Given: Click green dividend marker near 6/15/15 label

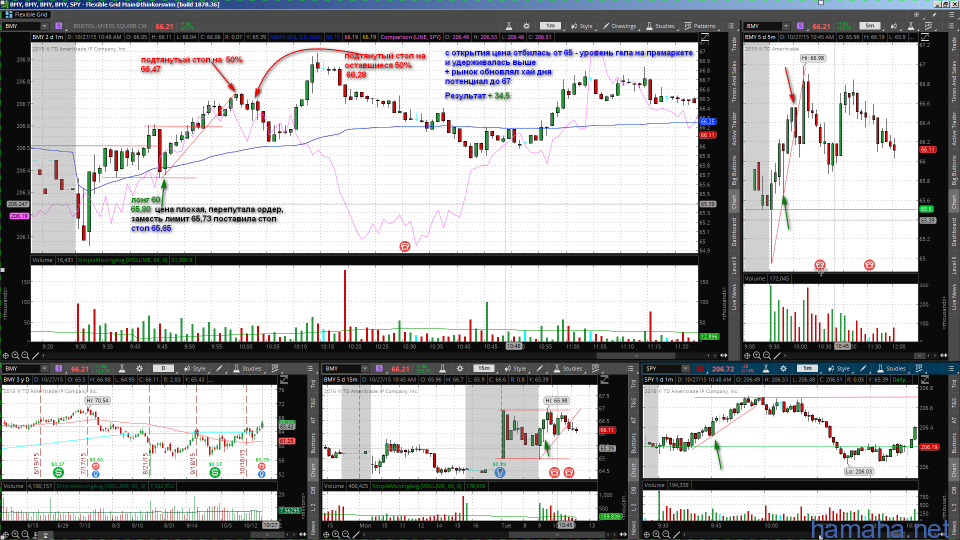Looking at the screenshot, I should click(58, 473).
